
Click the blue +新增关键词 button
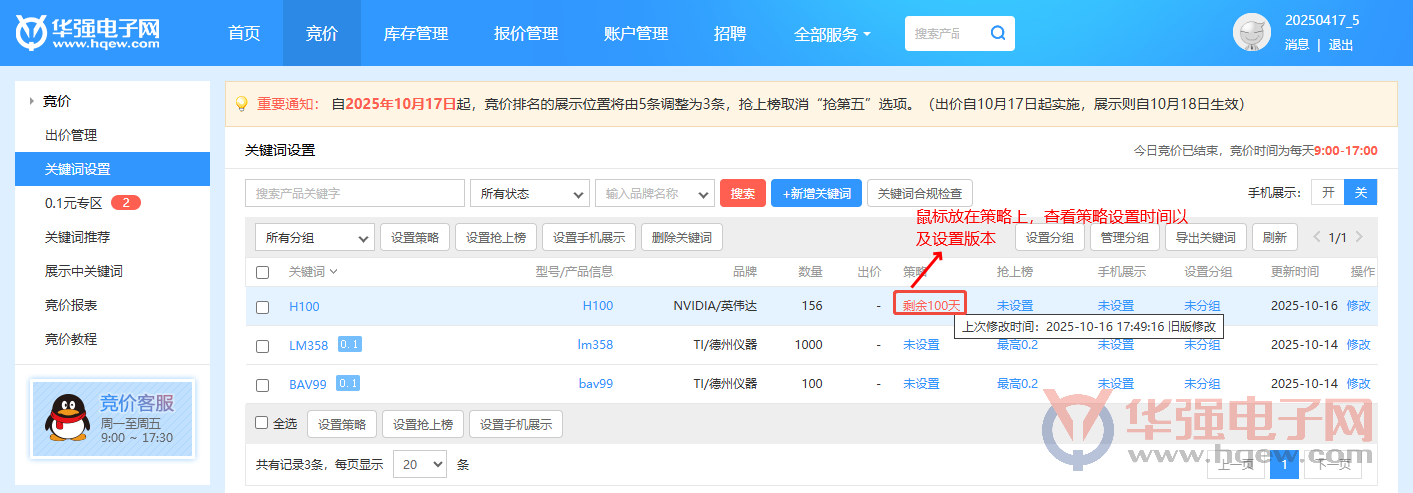(816, 193)
